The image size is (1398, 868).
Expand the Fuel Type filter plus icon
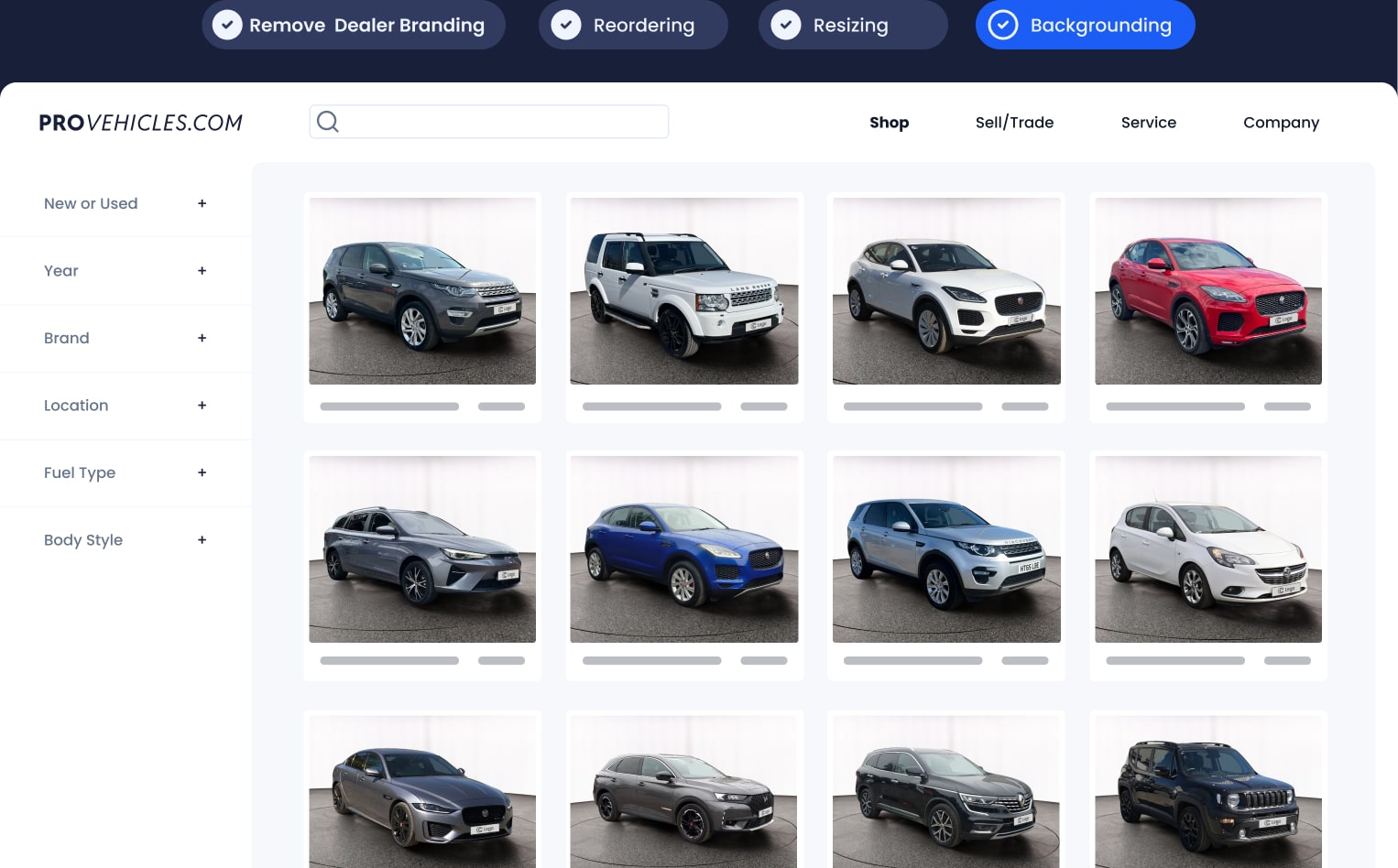[202, 472]
